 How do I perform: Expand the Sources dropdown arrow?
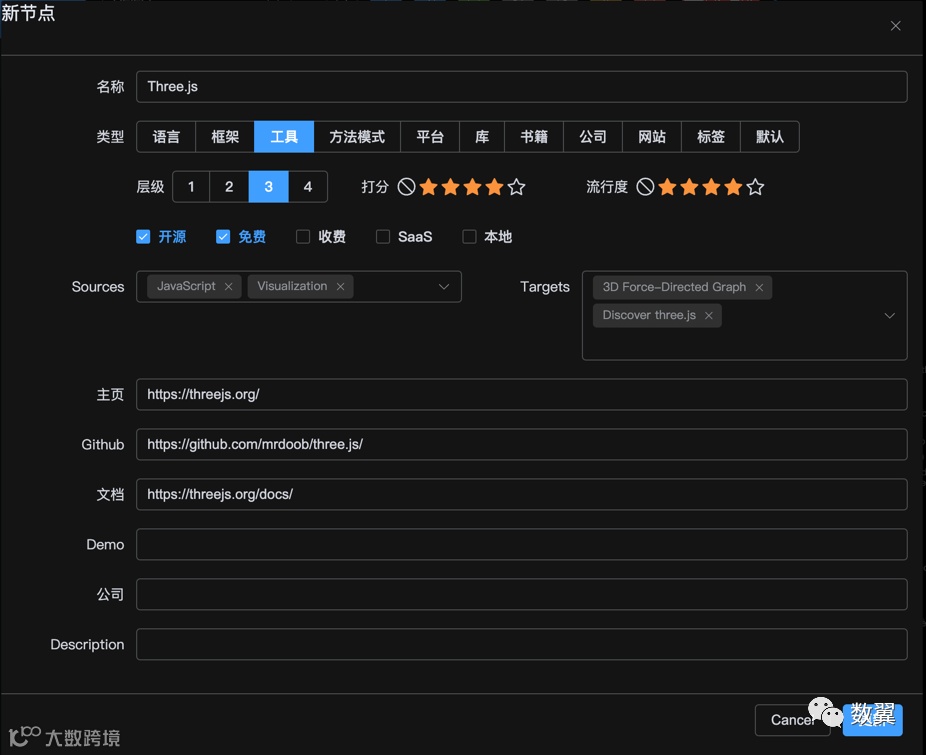tap(444, 287)
